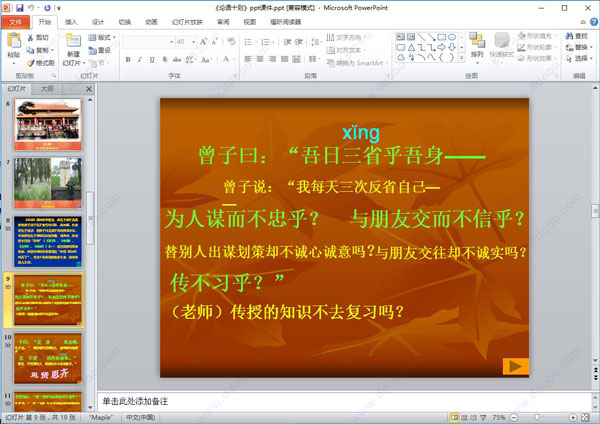The image size is (600, 424).
Task: Click the Paste (粘贴) icon
Action: coord(14,41)
